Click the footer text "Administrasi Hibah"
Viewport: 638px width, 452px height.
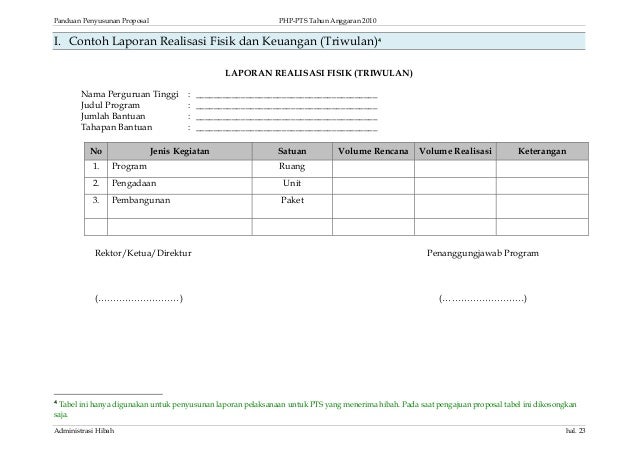84,431
